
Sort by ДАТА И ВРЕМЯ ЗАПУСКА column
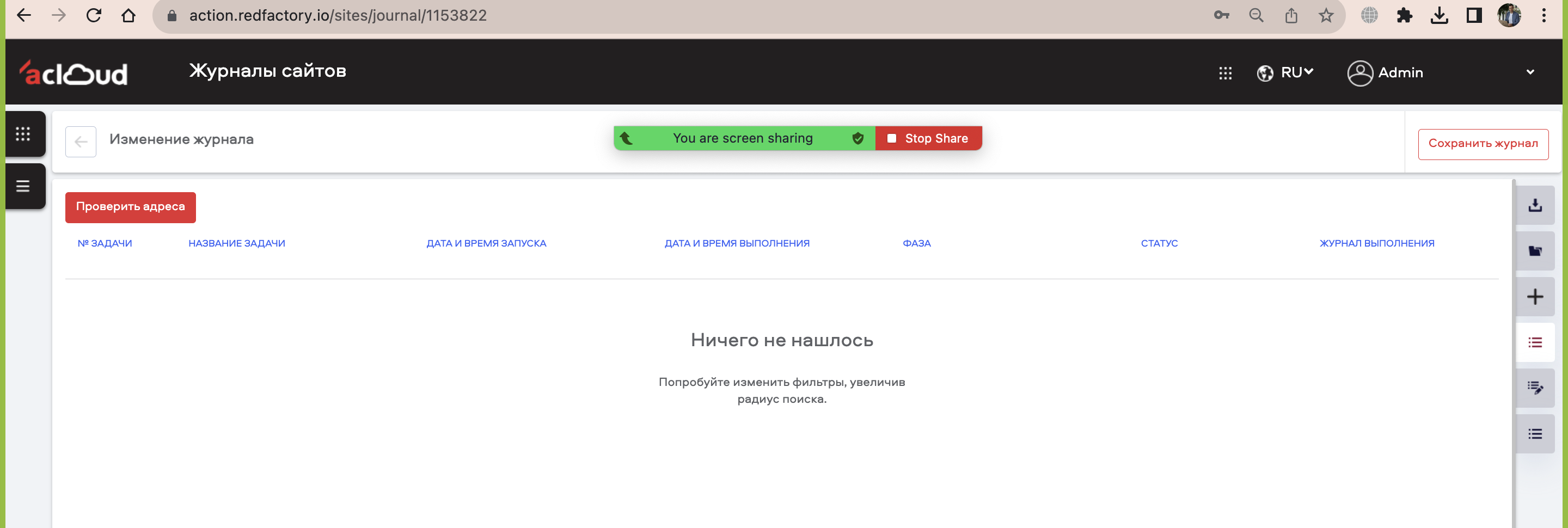tap(486, 243)
